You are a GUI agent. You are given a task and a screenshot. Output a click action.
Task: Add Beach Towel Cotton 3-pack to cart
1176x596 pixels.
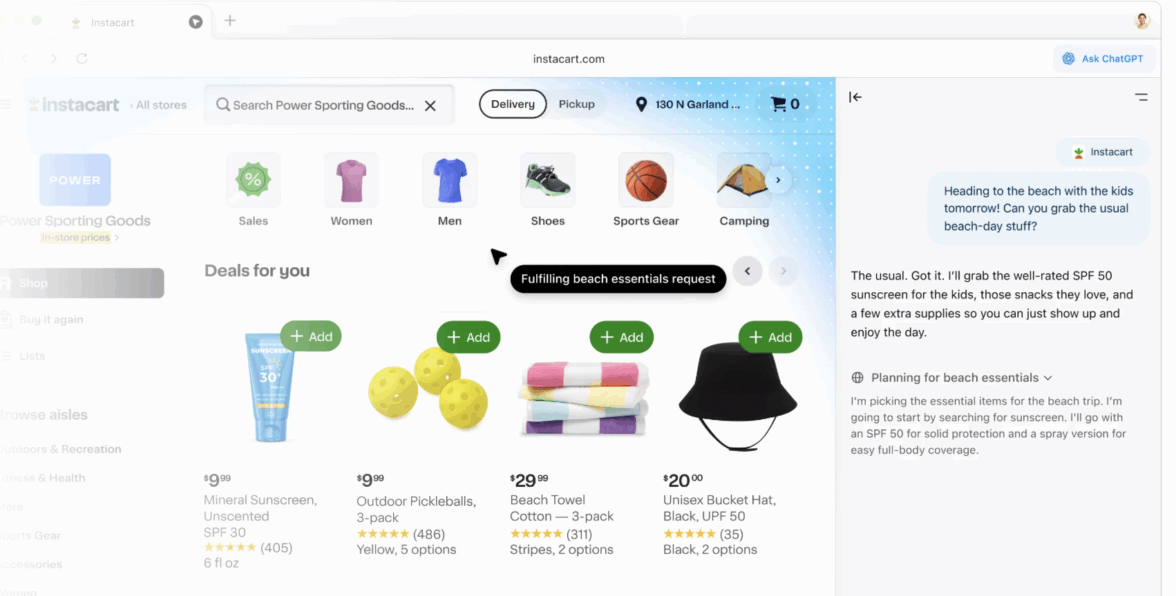pyautogui.click(x=621, y=337)
